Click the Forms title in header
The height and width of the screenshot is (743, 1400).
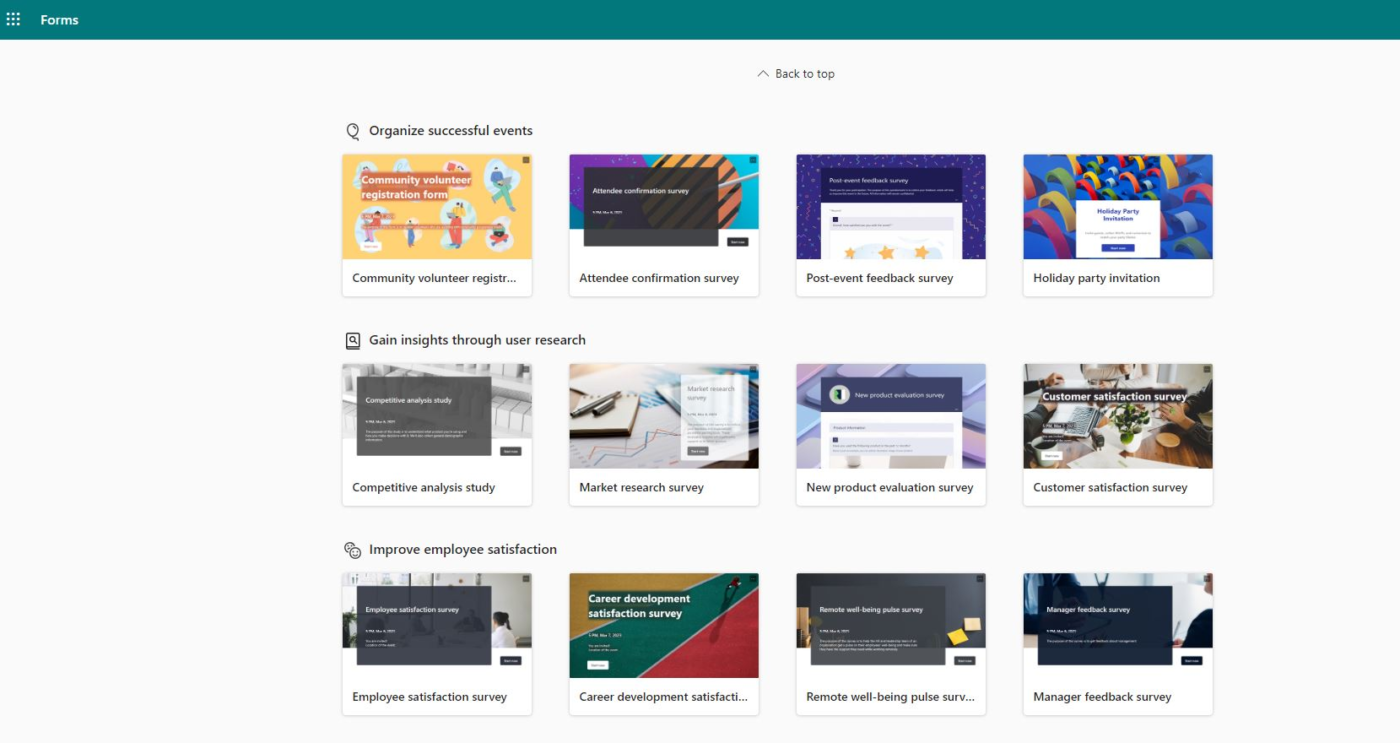59,20
